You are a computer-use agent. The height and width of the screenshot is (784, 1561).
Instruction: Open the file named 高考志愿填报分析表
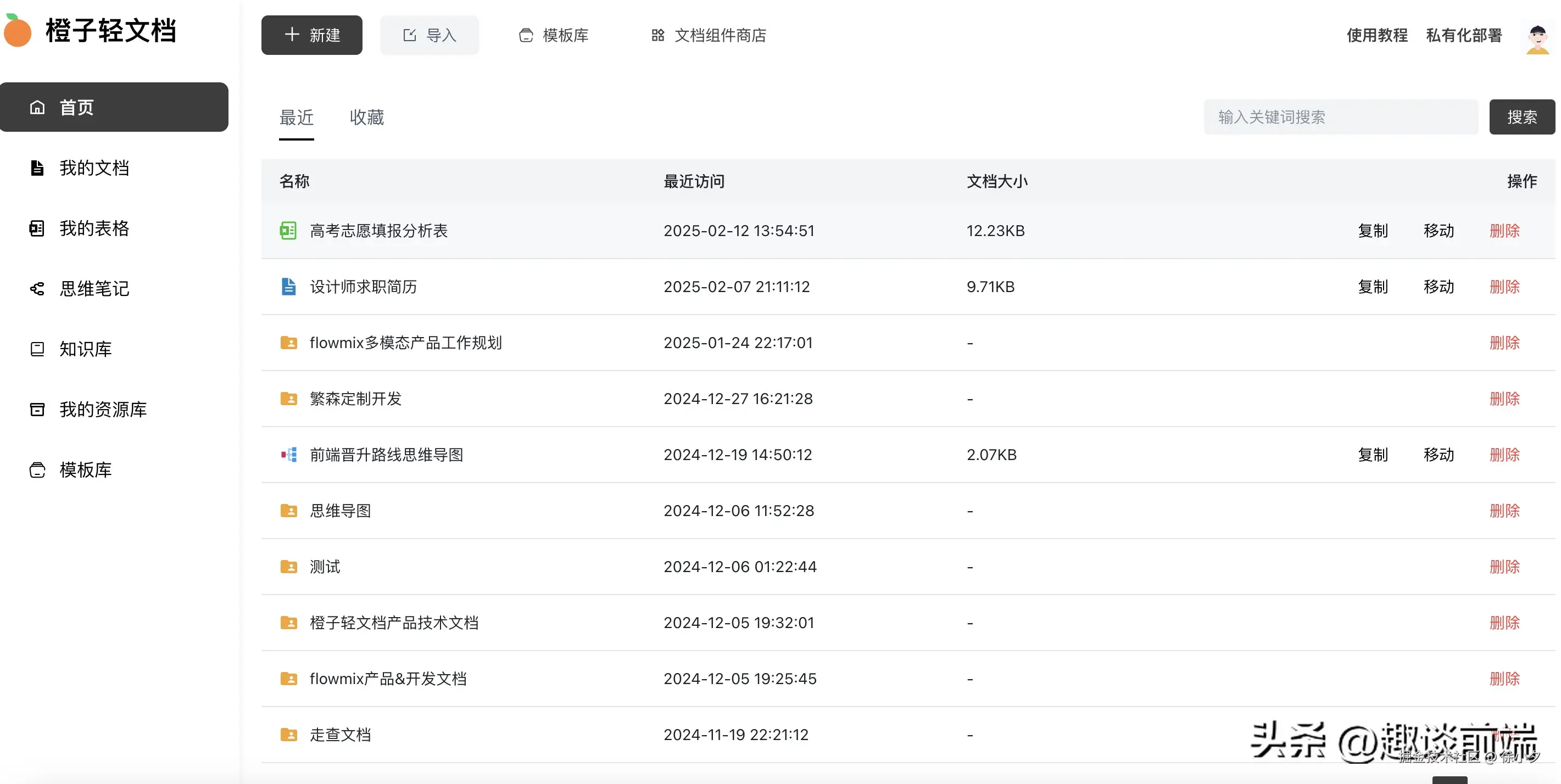[379, 231]
